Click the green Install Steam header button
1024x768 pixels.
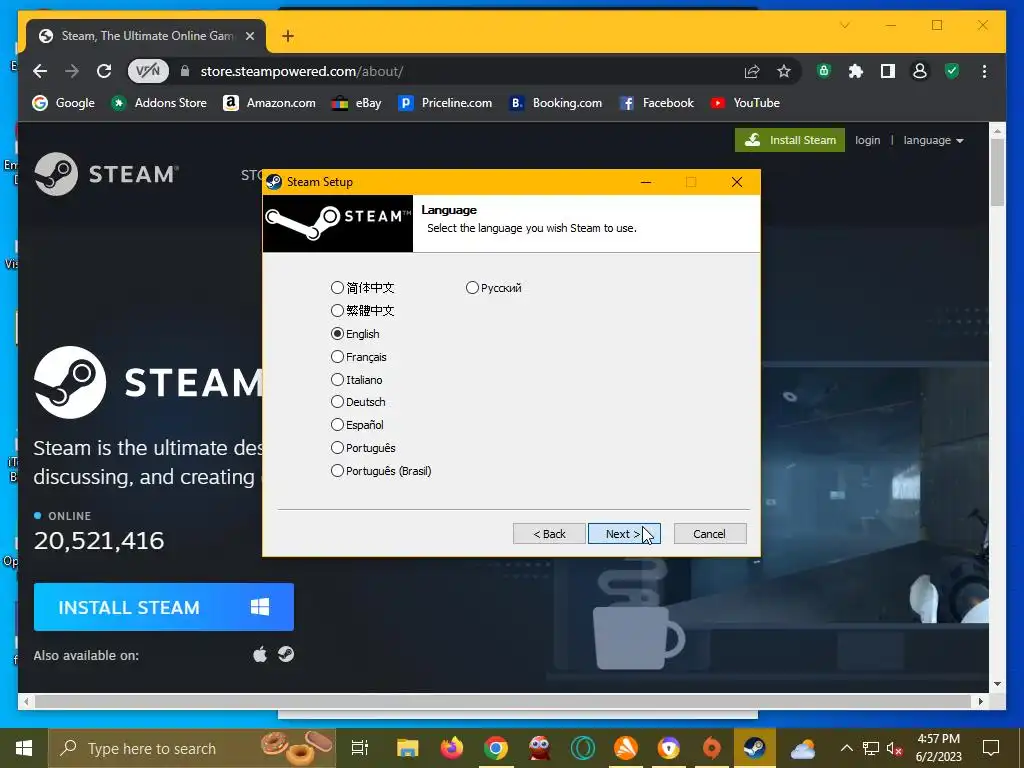pos(790,140)
